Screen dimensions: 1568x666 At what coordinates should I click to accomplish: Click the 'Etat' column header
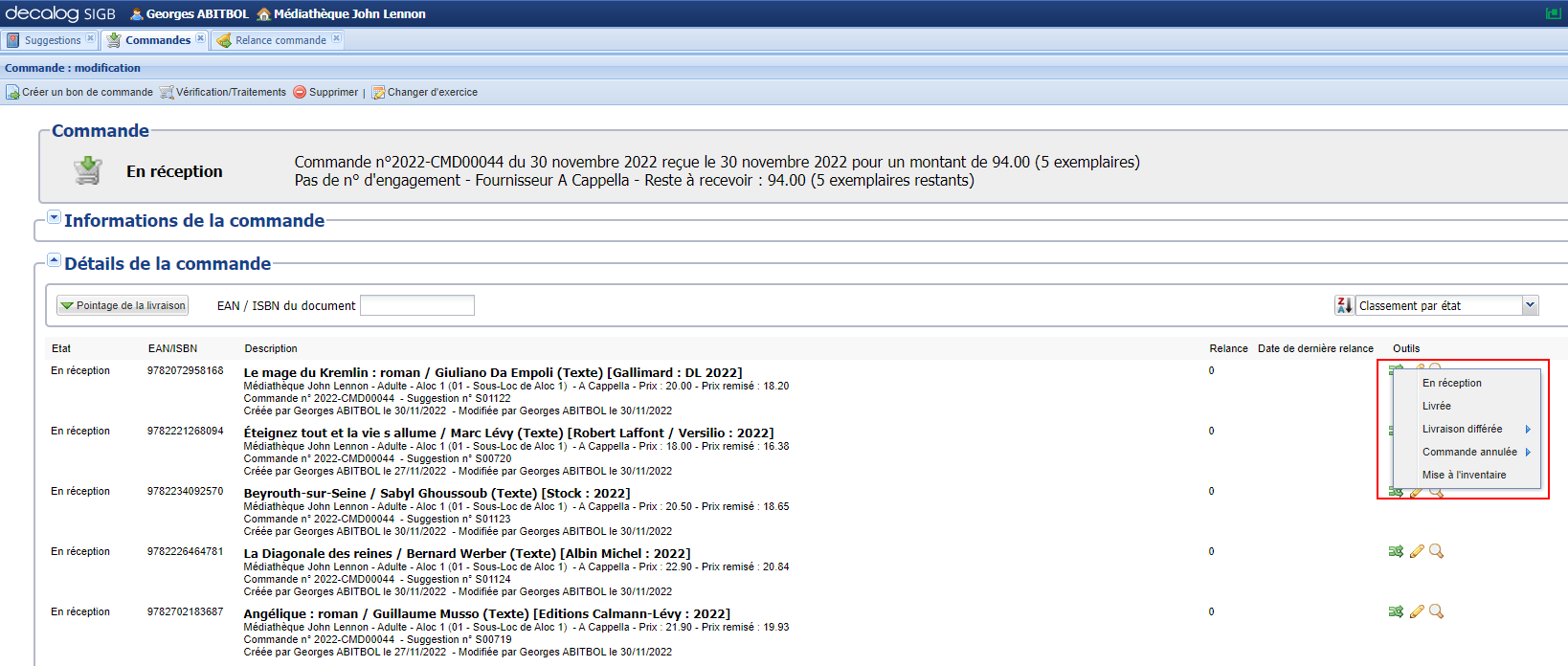(61, 348)
